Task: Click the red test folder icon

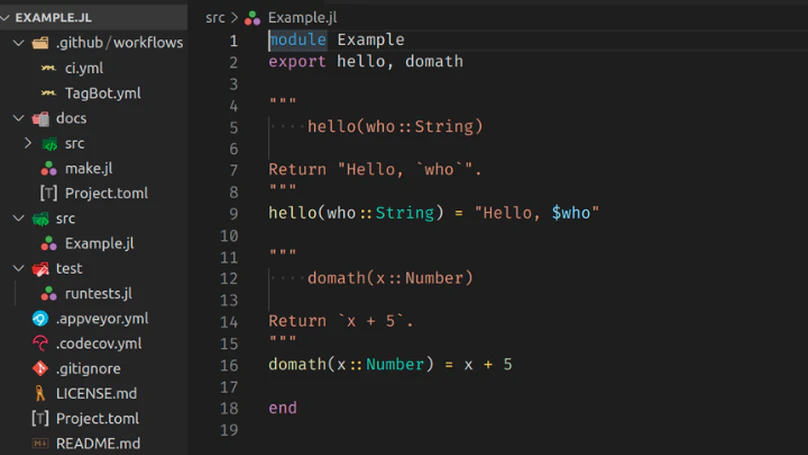Action: click(40, 269)
